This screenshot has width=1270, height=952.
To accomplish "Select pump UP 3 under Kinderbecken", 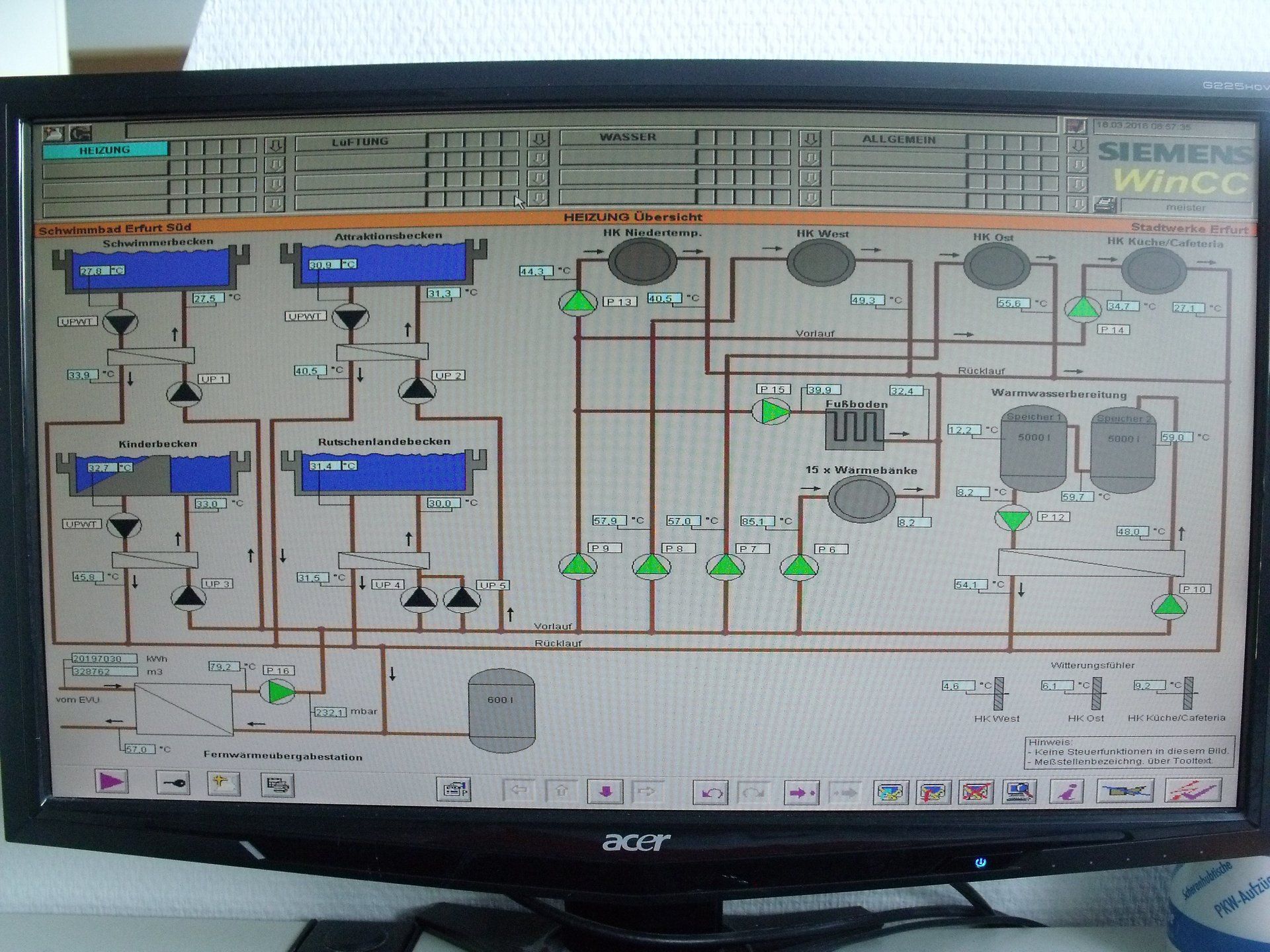I will [x=189, y=598].
